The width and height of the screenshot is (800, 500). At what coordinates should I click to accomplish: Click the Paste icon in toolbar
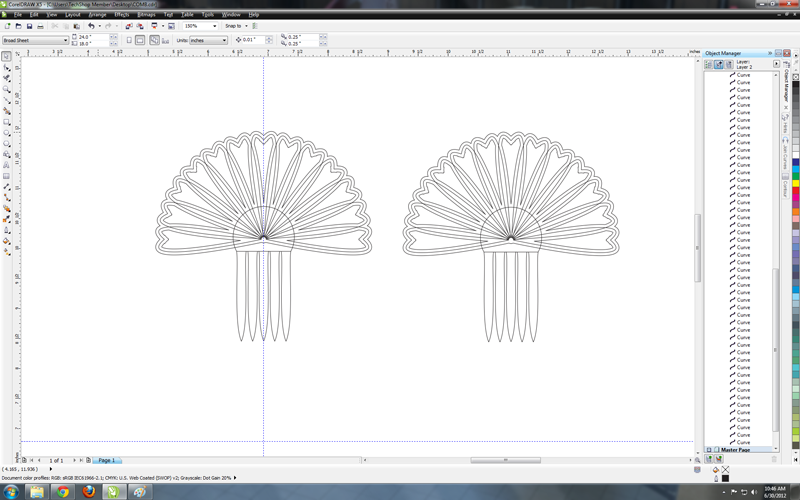[77, 26]
